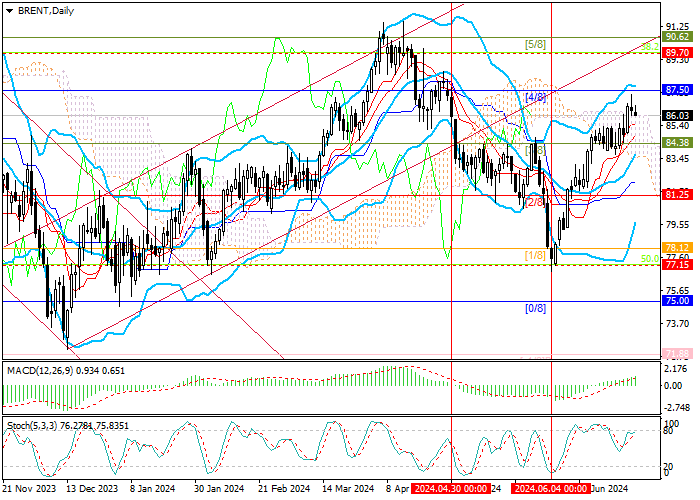Click the BRENT,Daily chart title

click(x=46, y=11)
